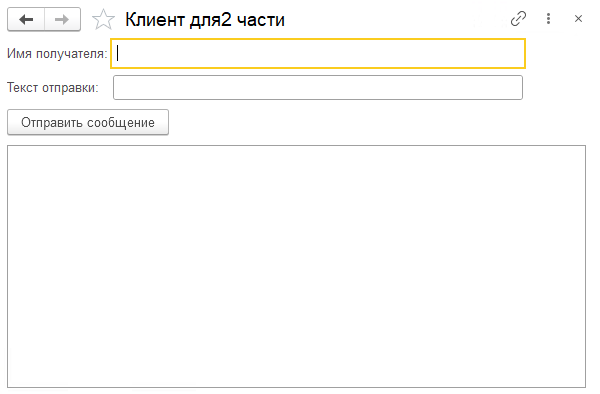Send the message via Отправить сообщение
Image resolution: width=600 pixels, height=394 pixels.
(x=88, y=122)
